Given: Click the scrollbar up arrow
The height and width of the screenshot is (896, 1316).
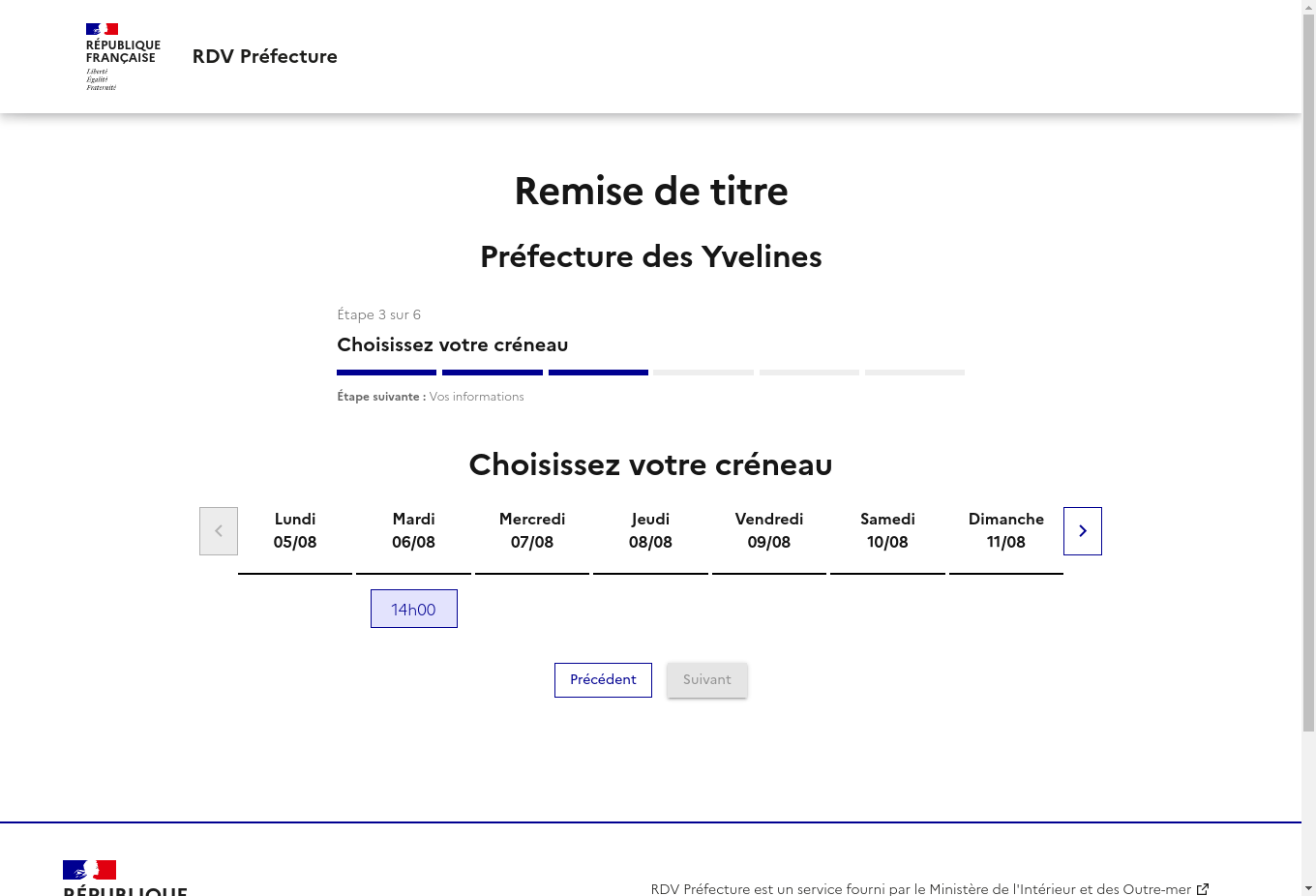Looking at the screenshot, I should click(x=1308, y=8).
